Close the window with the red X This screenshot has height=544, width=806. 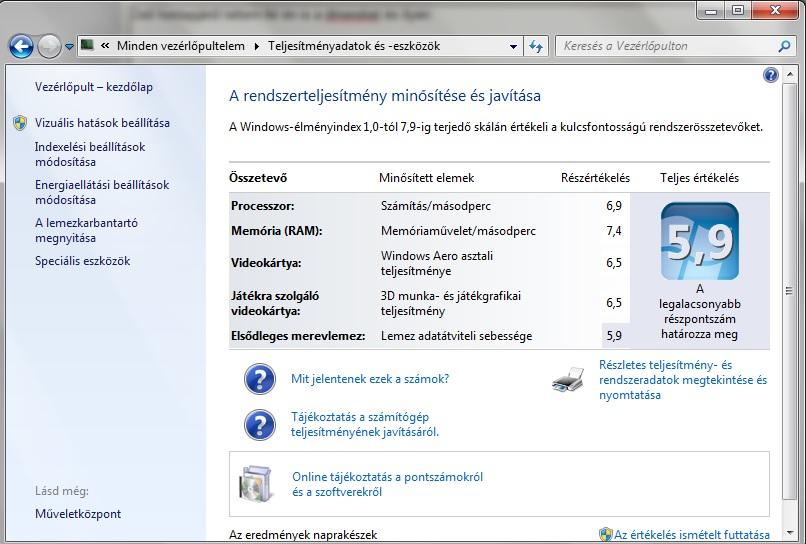pos(776,10)
